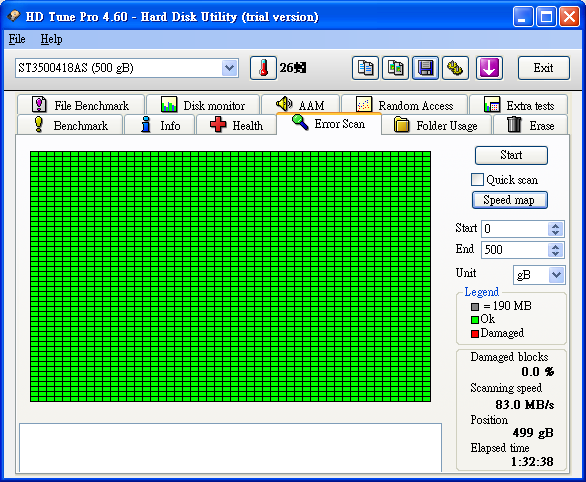Click the thermometer temperature icon
This screenshot has width=586, height=482.
263,68
